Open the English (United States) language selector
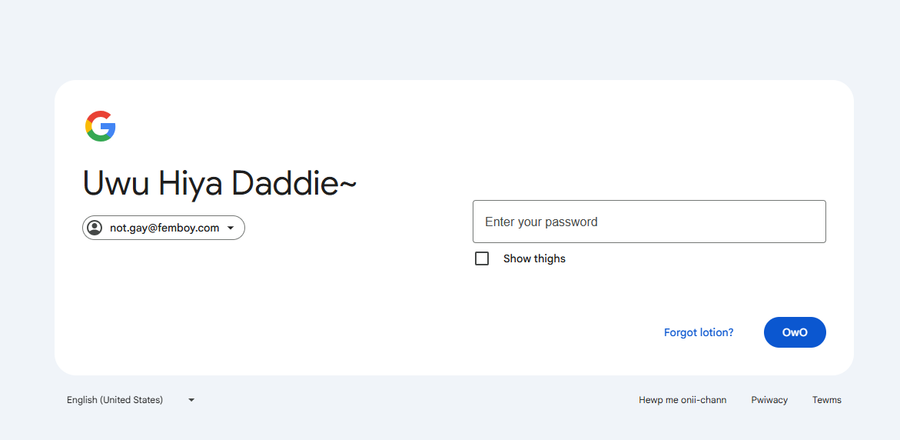 tap(115, 400)
